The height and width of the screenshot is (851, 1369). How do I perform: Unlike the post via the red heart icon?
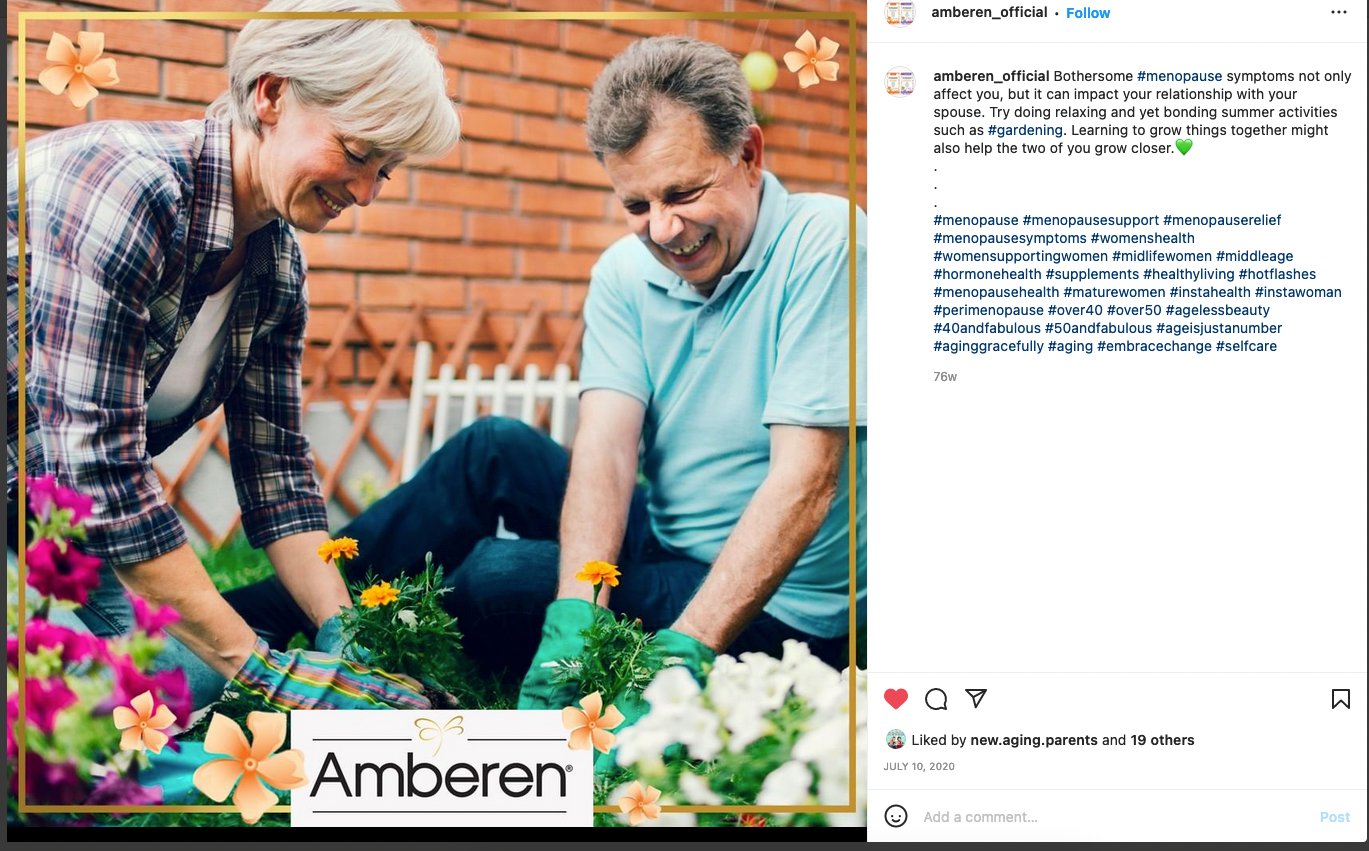tap(896, 699)
